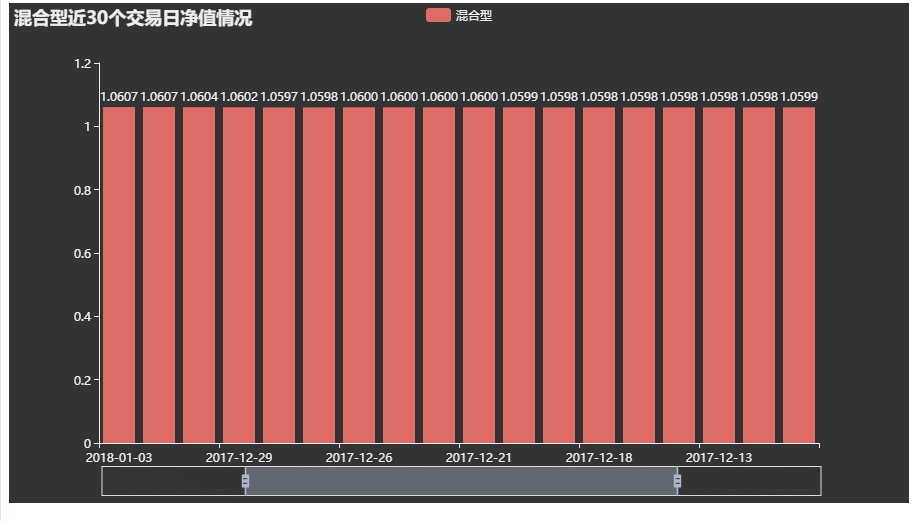Click y-axis tick label 0.2

(83, 380)
